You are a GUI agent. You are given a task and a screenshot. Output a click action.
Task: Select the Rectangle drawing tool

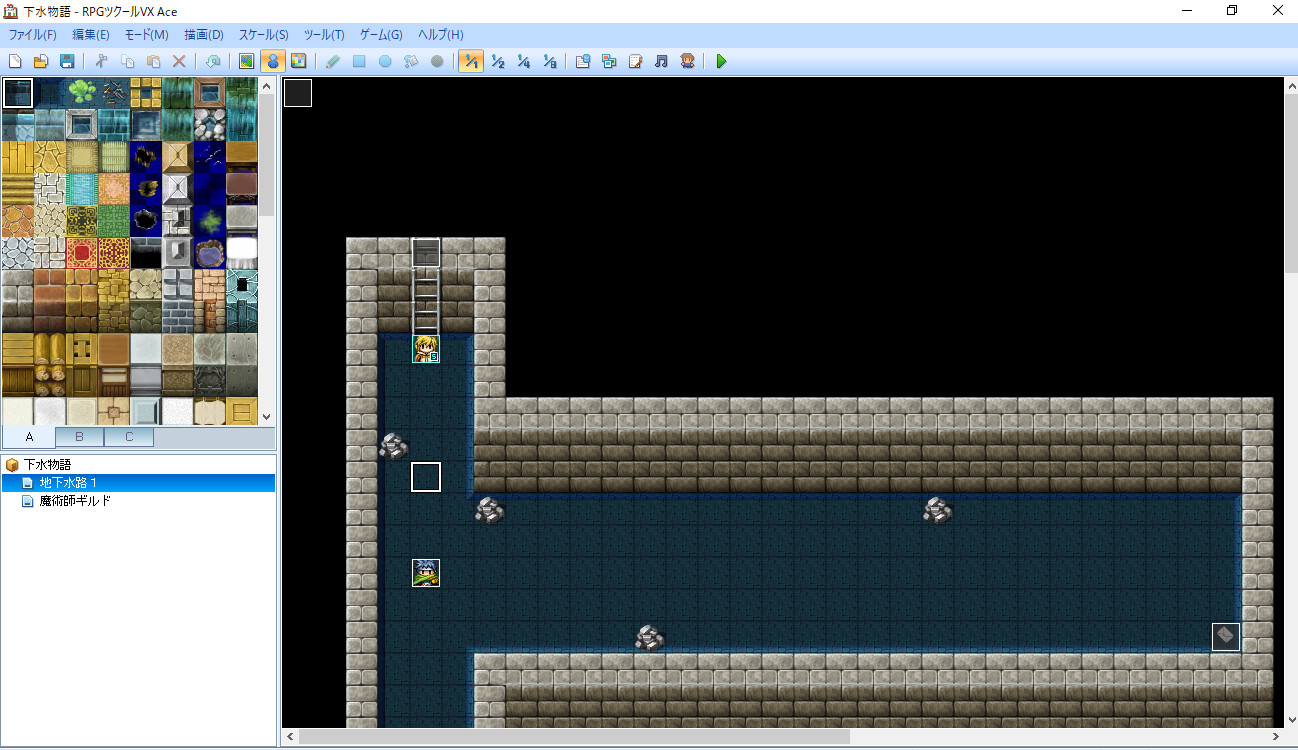(x=359, y=62)
